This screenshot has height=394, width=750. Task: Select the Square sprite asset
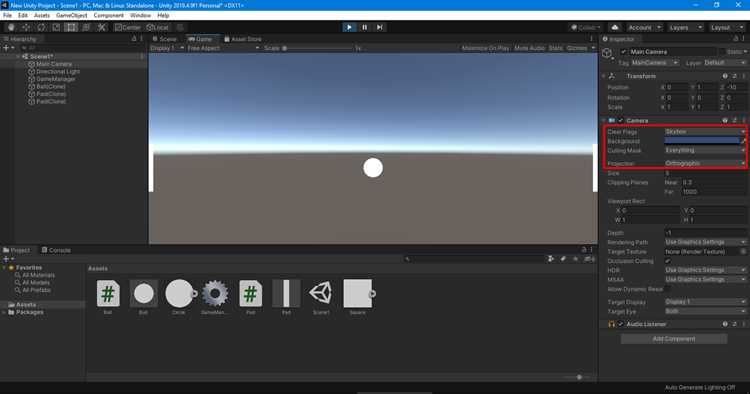click(357, 294)
